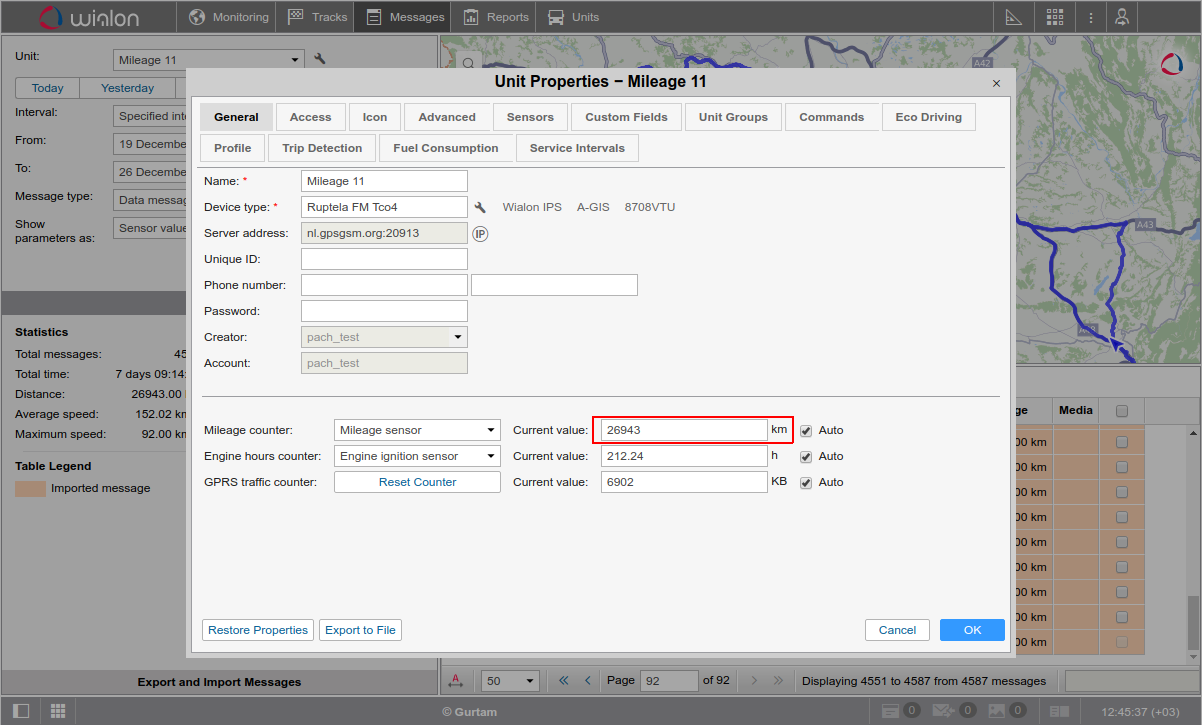This screenshot has height=725, width=1202.
Task: Open the Engine hours counter dropdown
Action: (x=417, y=456)
